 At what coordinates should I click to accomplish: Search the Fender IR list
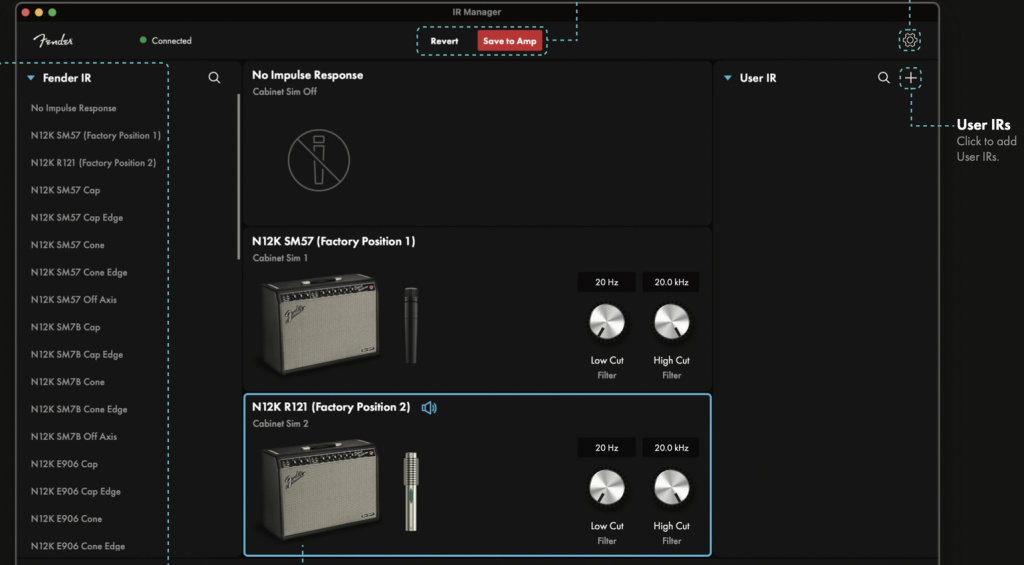pyautogui.click(x=214, y=78)
